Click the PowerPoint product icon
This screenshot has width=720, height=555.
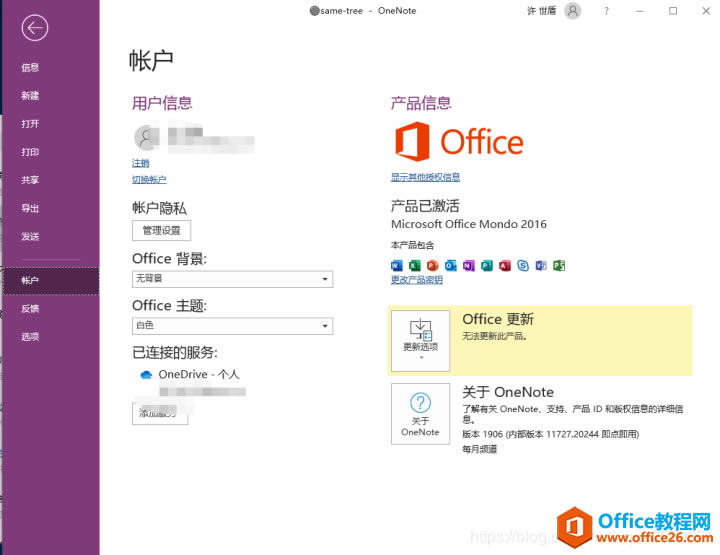(x=433, y=265)
